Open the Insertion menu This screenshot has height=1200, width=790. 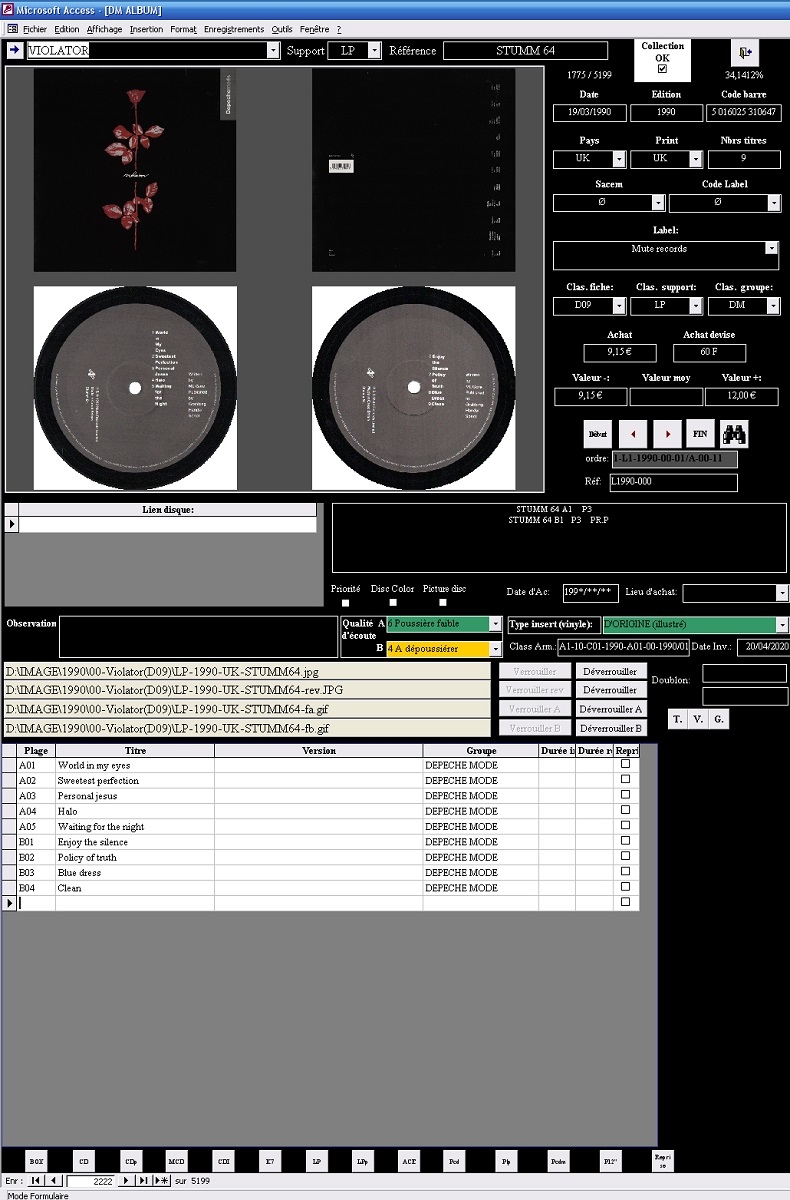click(146, 29)
